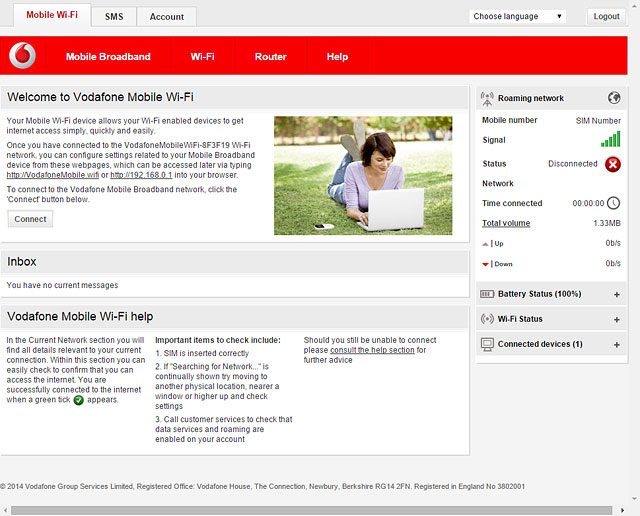Click the roaming network antenna icon
This screenshot has height=516, width=640.
click(x=487, y=98)
